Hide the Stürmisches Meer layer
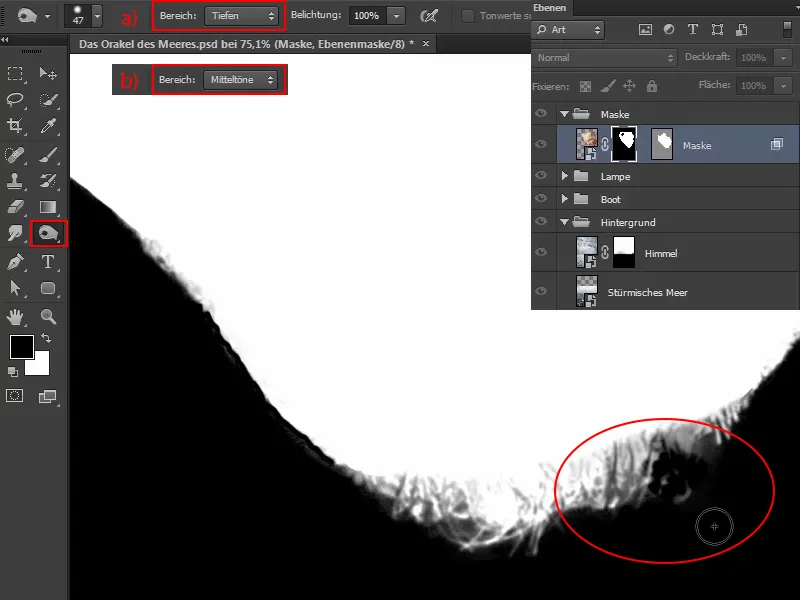The height and width of the screenshot is (600, 800). click(x=541, y=291)
